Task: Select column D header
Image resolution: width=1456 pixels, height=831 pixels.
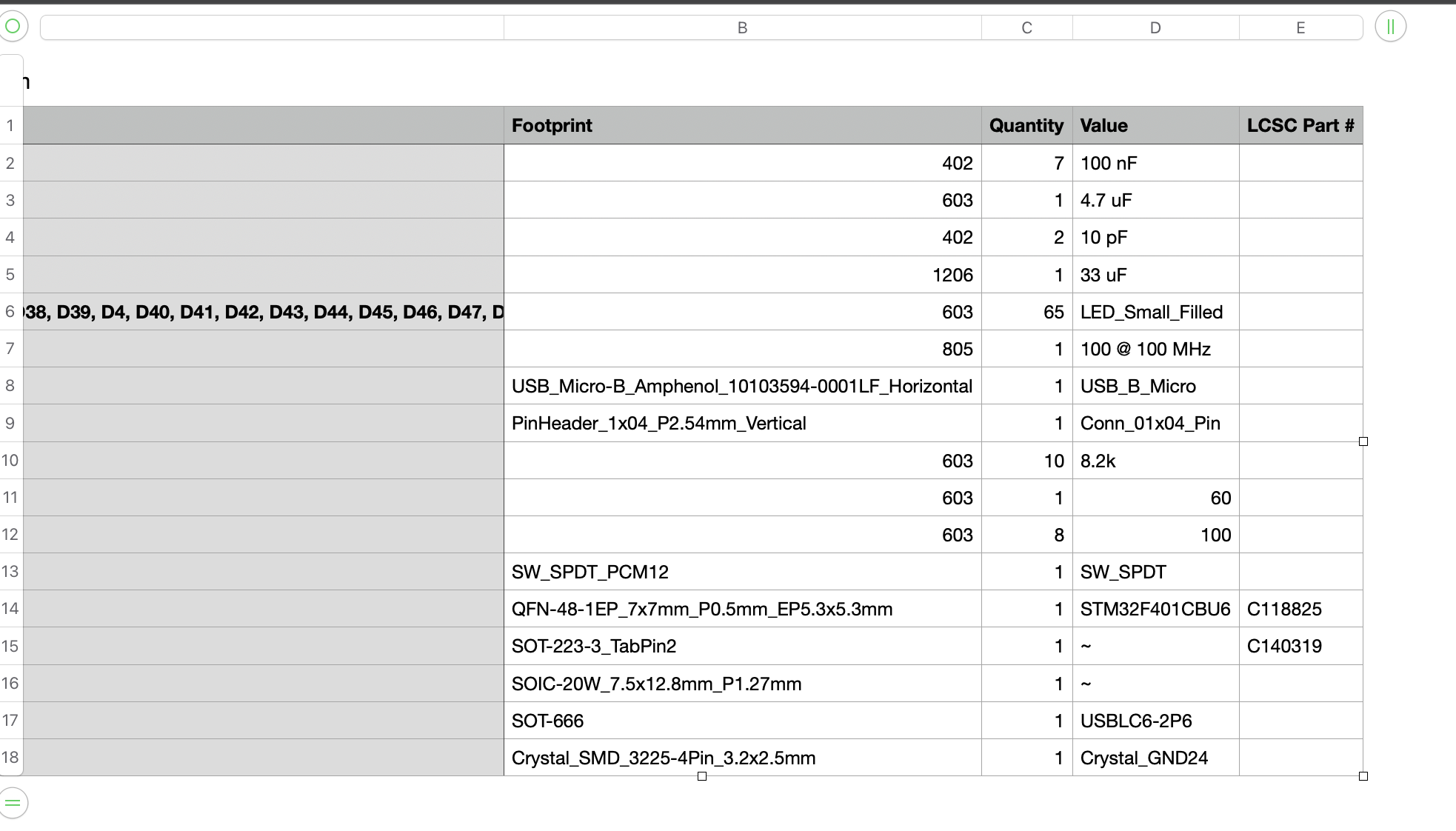Action: coord(1155,27)
